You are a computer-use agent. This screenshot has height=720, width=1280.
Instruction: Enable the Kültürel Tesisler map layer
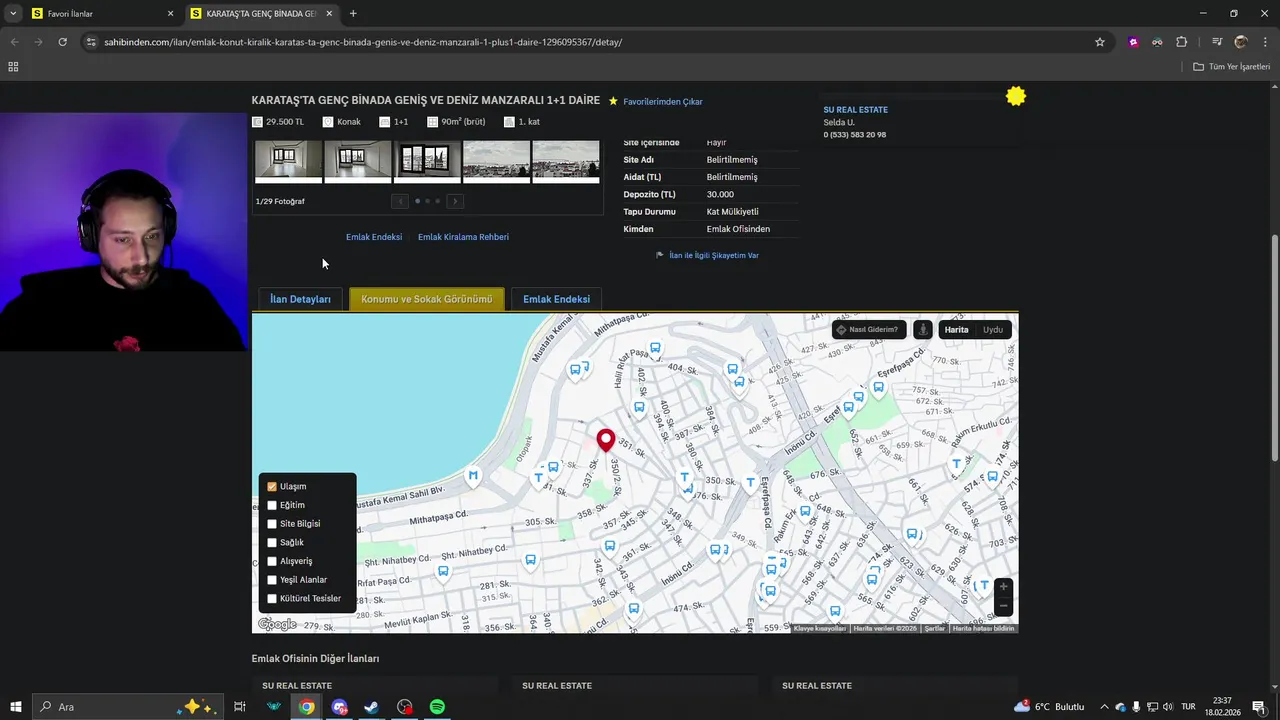click(x=272, y=599)
